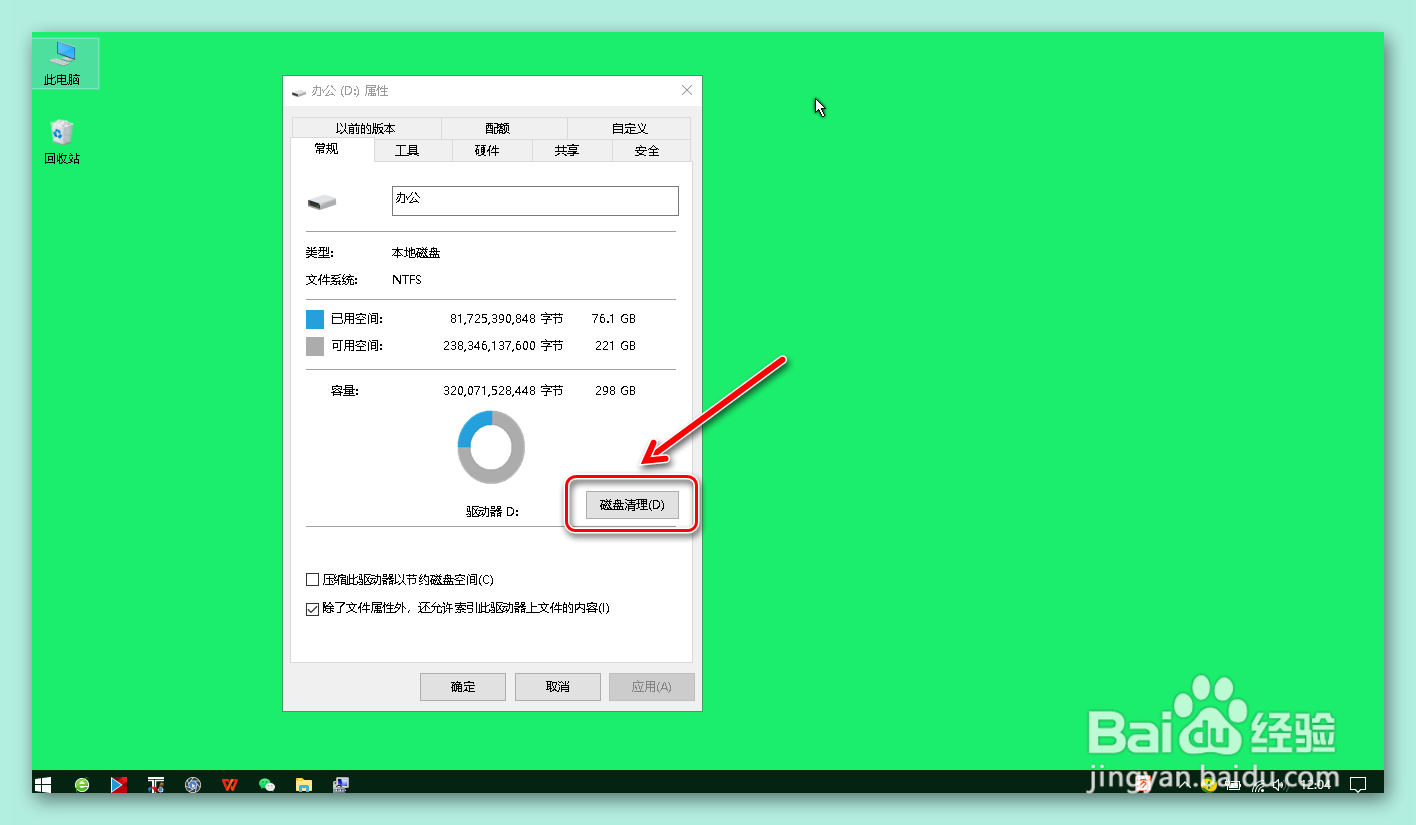
Task: Click the volume speaker tray icon
Action: tap(1280, 785)
